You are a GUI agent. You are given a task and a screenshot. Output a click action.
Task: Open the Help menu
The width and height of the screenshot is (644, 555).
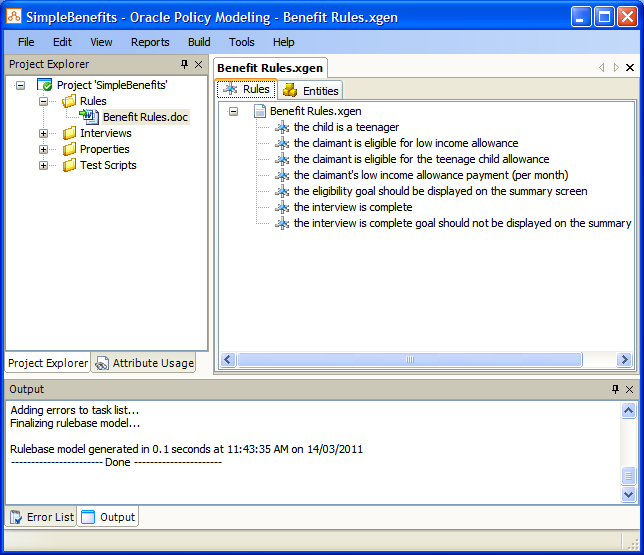coord(283,42)
